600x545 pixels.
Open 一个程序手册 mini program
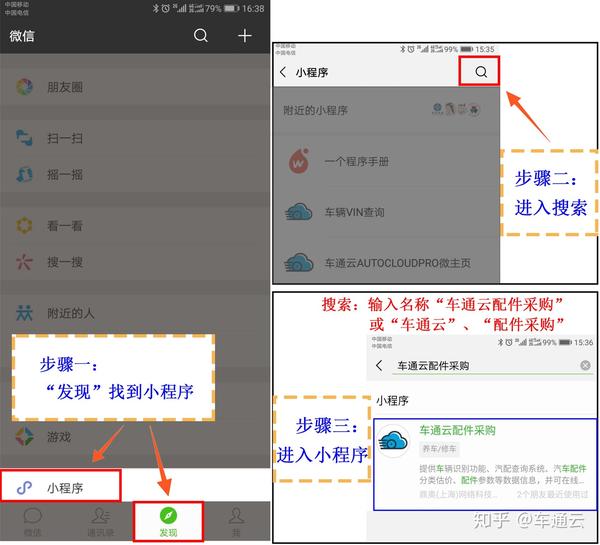tap(386, 162)
